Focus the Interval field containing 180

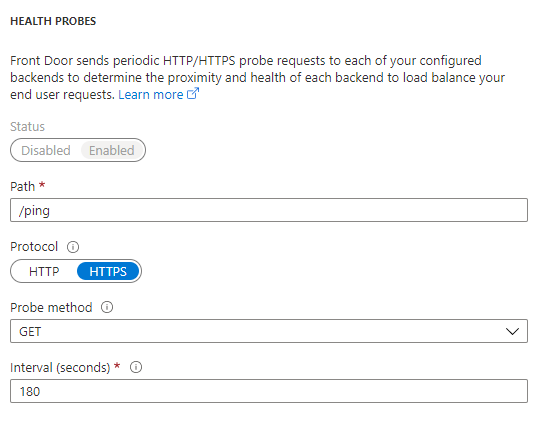coord(269,391)
